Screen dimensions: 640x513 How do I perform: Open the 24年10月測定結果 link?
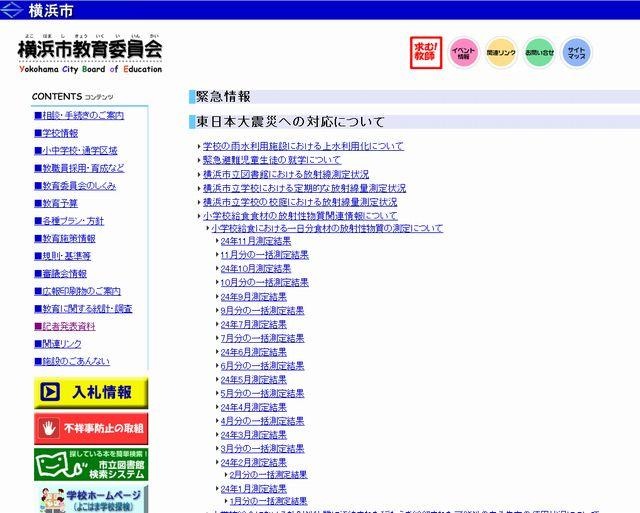tap(256, 269)
